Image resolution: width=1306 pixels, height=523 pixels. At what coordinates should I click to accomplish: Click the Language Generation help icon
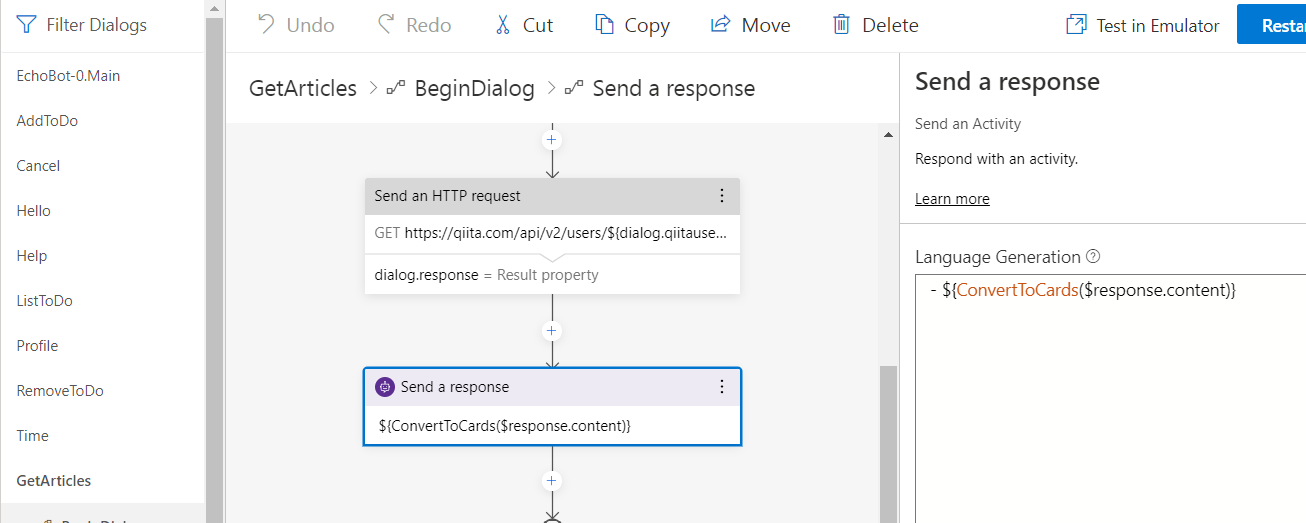(1093, 257)
